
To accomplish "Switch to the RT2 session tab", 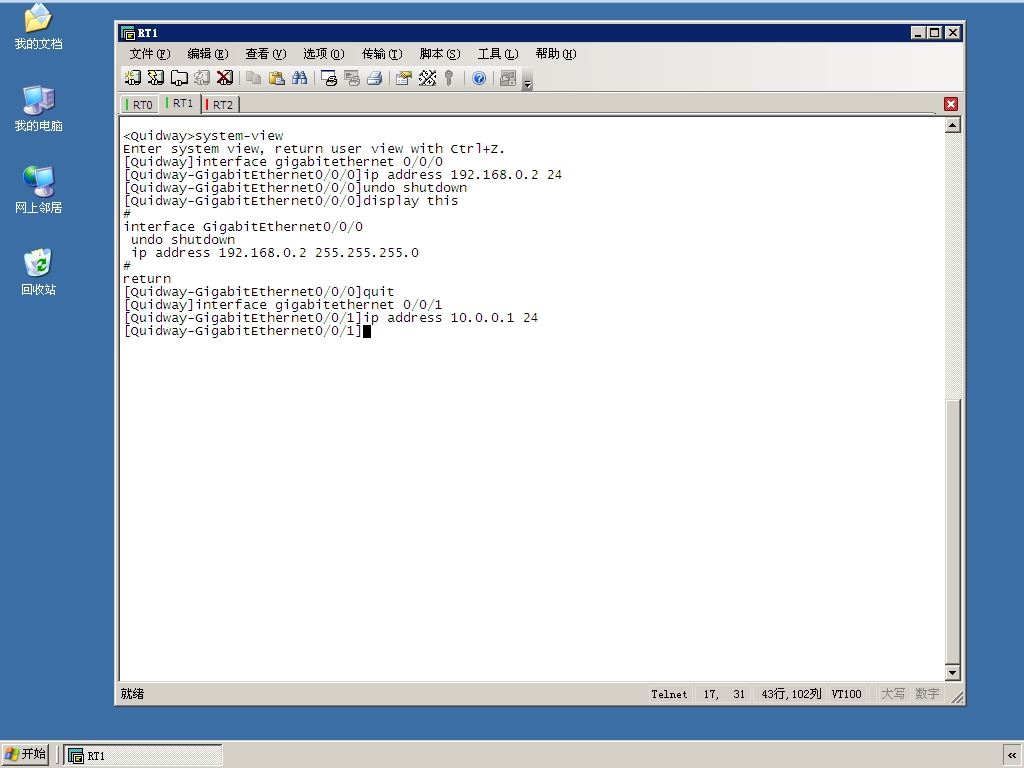I will [x=220, y=104].
